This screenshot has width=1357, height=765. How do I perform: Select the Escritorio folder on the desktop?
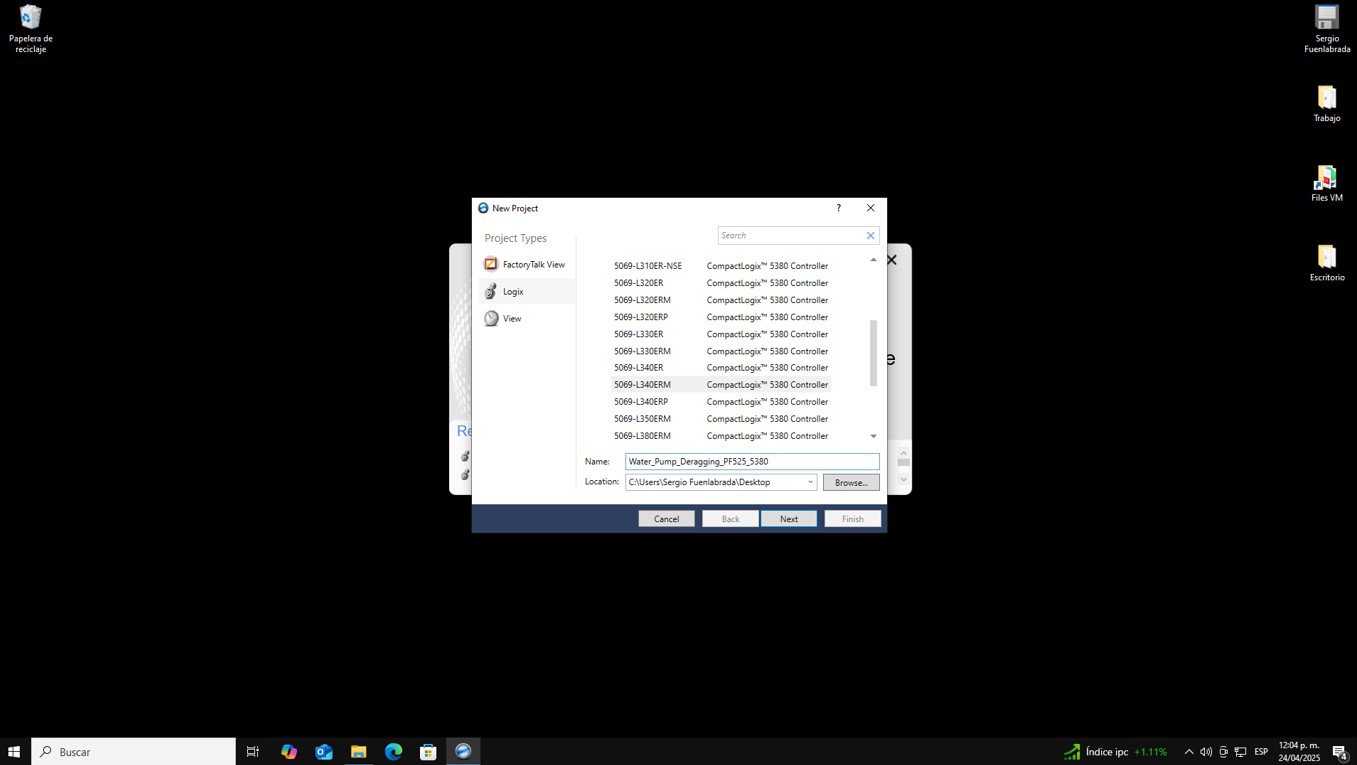click(1327, 263)
